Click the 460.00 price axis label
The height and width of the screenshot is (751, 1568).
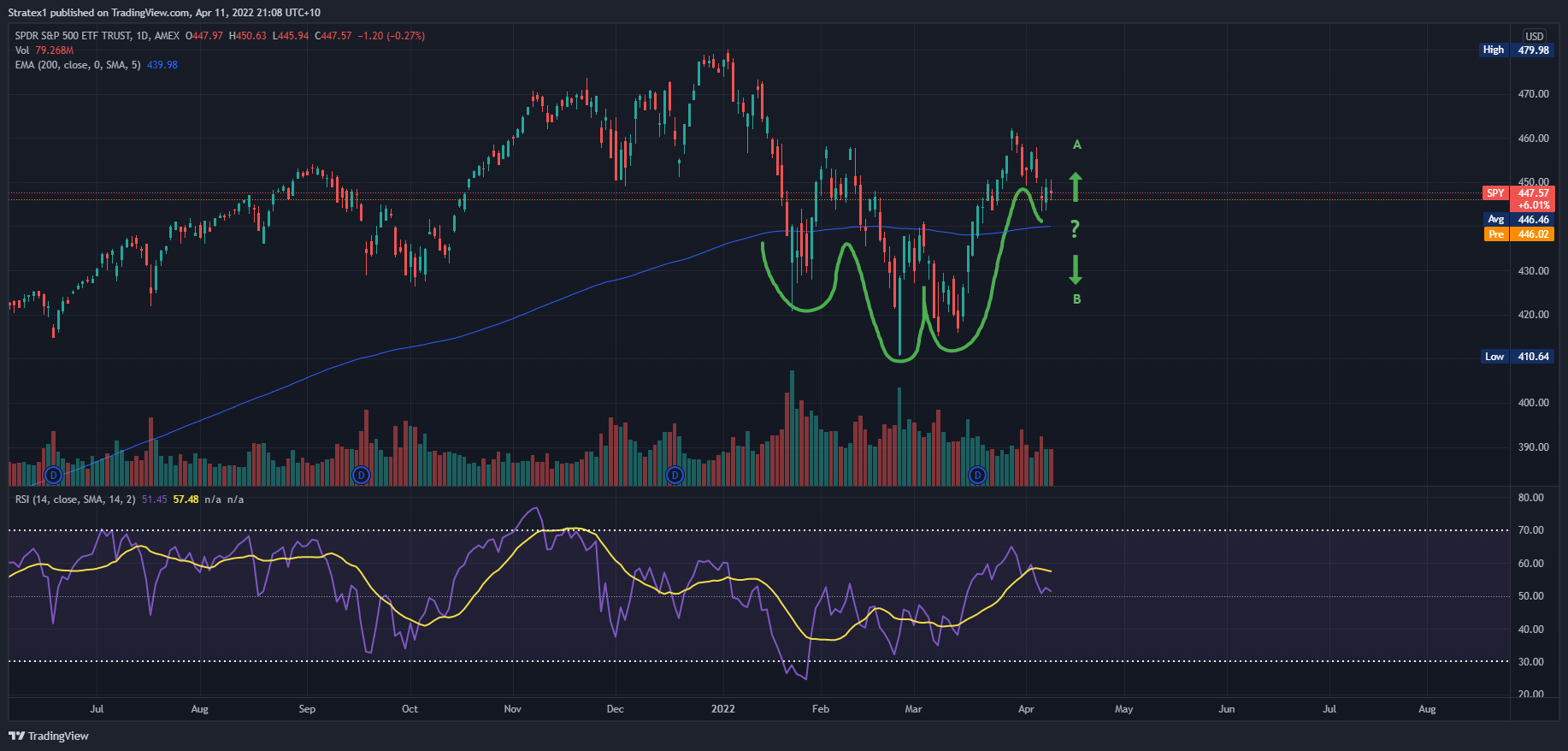click(1534, 138)
